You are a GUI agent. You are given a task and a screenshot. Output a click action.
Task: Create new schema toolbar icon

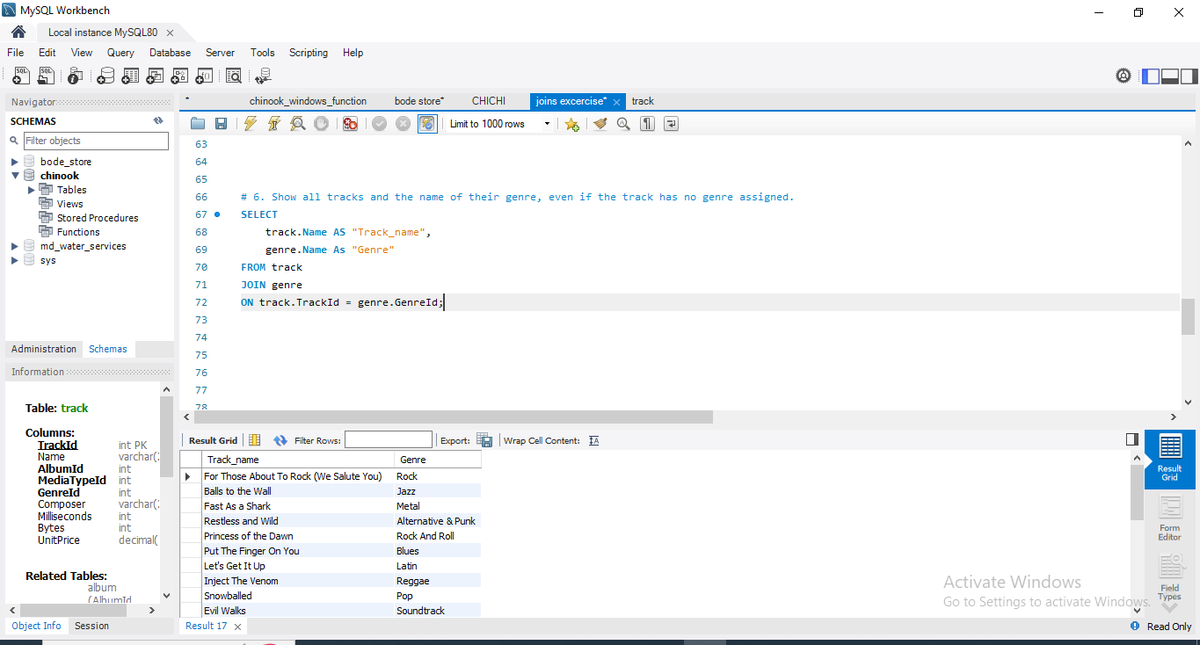tap(108, 75)
